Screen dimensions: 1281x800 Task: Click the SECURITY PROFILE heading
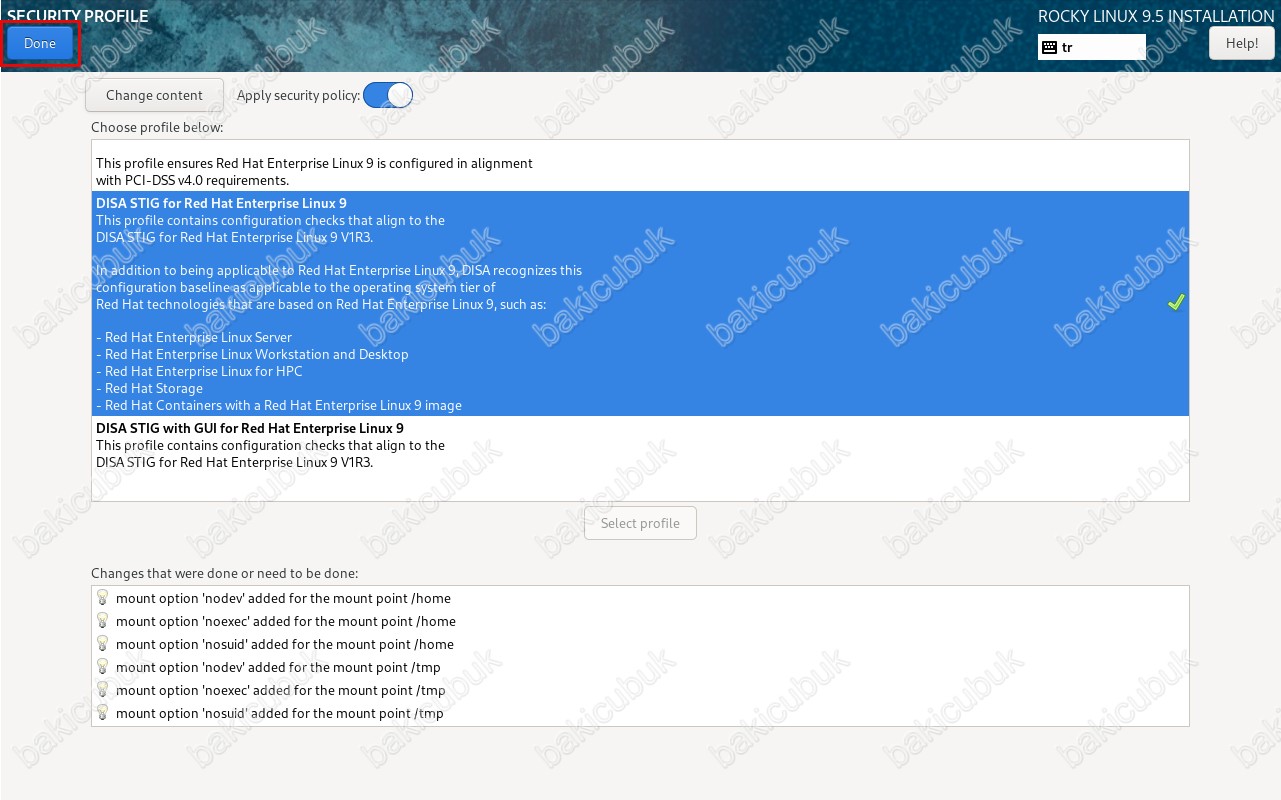pyautogui.click(x=78, y=16)
